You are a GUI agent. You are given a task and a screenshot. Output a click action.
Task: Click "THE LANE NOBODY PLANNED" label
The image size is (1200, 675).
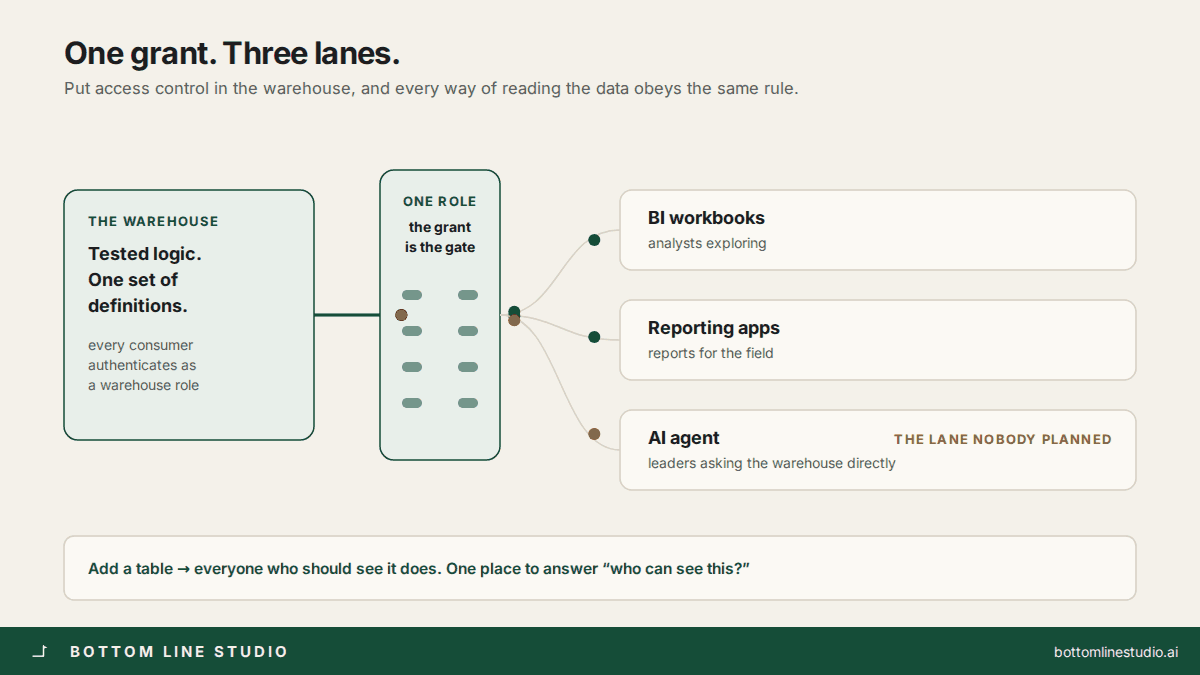coord(1003,439)
